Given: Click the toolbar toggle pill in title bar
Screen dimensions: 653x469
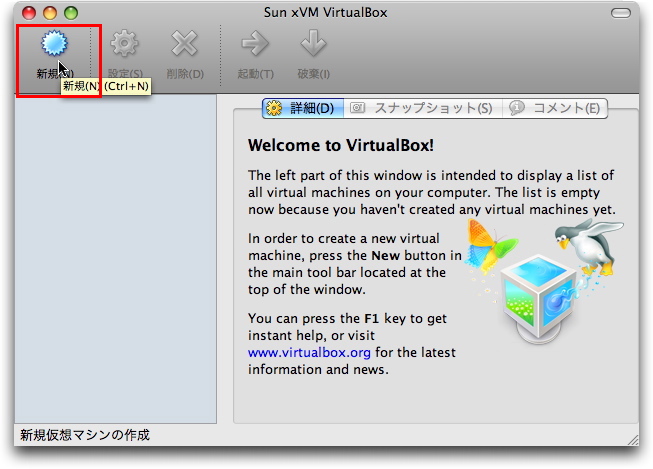Looking at the screenshot, I should [x=621, y=13].
